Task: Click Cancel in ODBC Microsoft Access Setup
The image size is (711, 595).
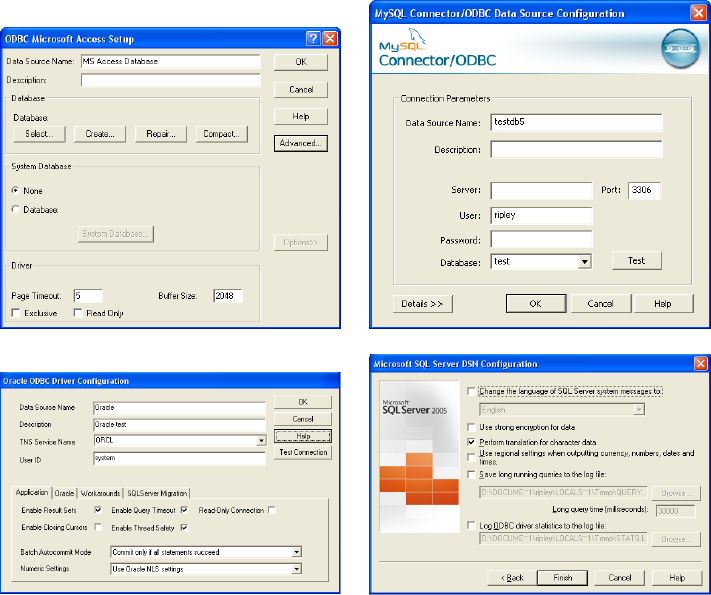Action: click(x=301, y=89)
